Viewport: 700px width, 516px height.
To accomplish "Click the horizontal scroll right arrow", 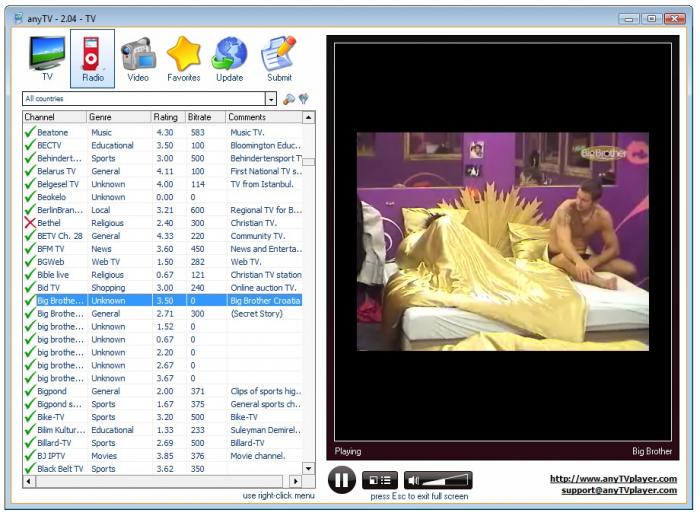I will coord(295,481).
